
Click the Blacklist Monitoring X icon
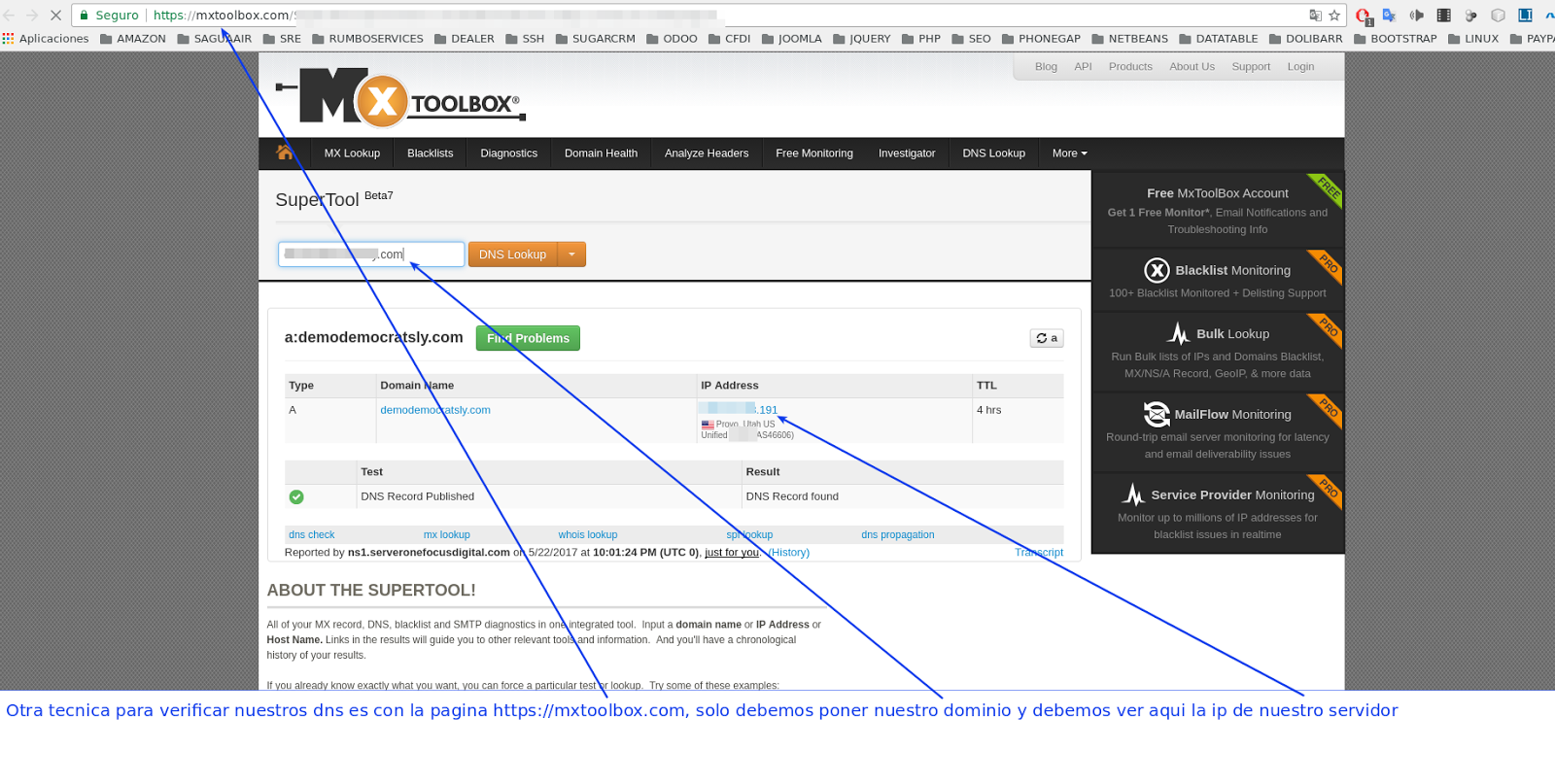click(1157, 270)
